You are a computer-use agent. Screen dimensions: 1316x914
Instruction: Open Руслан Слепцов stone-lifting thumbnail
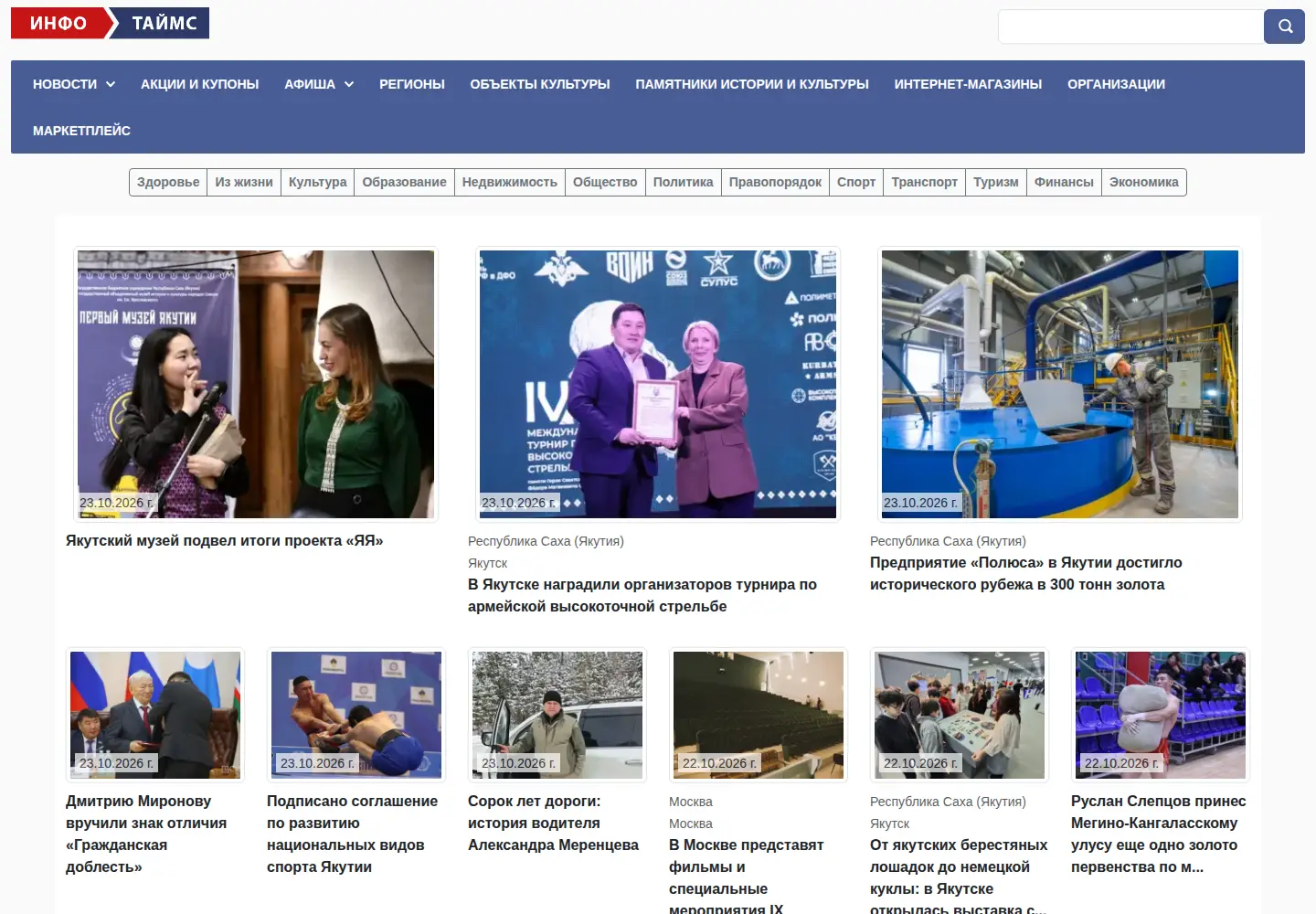tap(1161, 715)
